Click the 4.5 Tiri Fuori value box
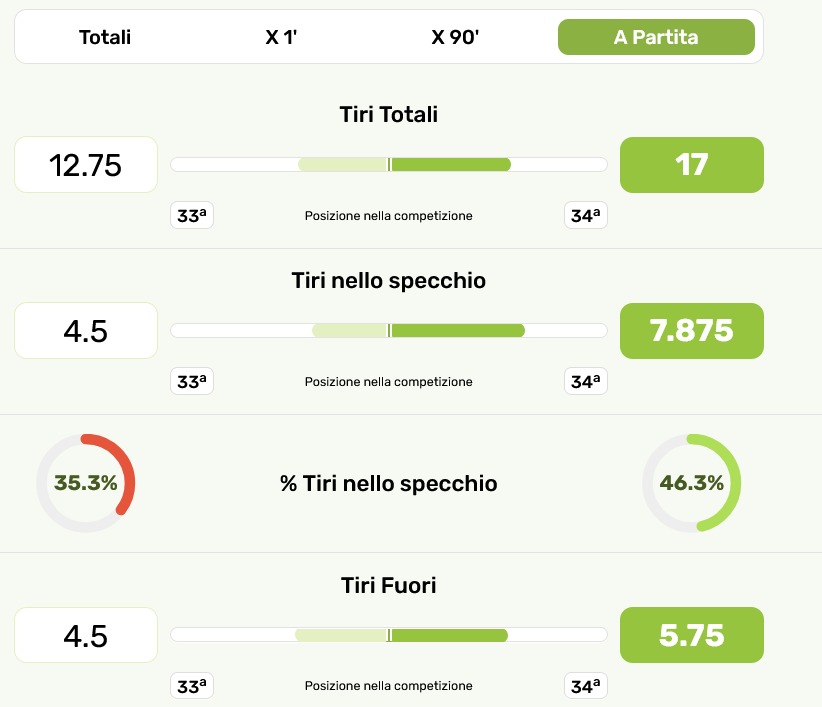The width and height of the screenshot is (822, 707). click(x=86, y=635)
